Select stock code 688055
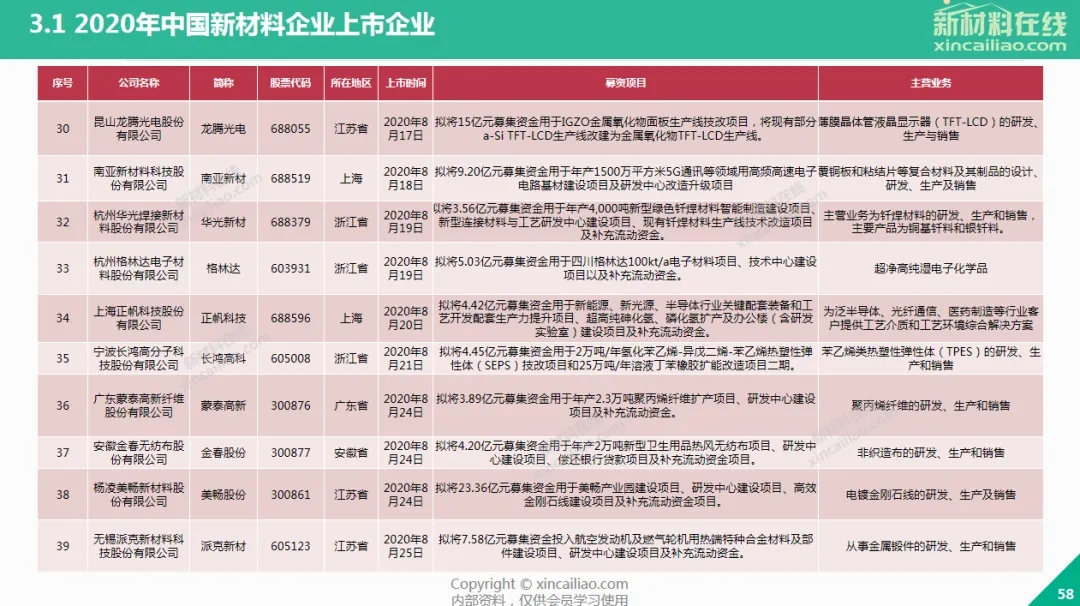This screenshot has width=1080, height=606. 290,129
